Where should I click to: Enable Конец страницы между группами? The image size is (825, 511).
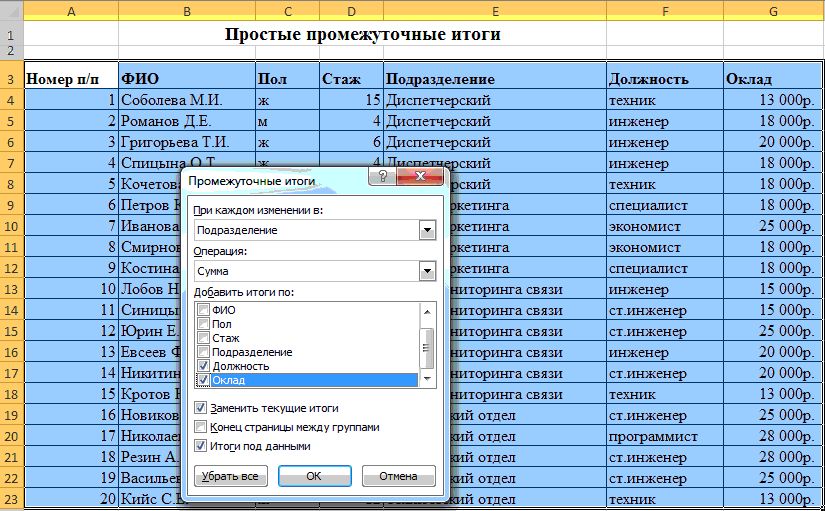tap(200, 427)
